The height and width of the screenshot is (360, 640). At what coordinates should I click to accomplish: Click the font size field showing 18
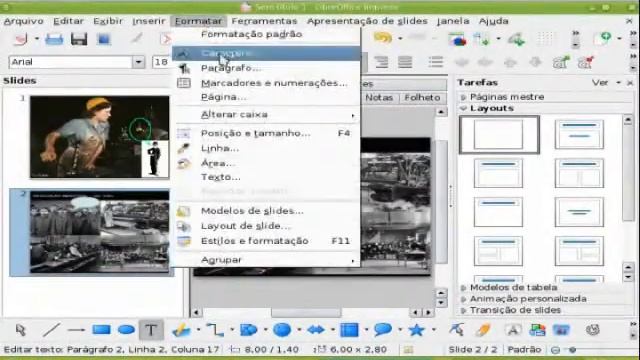[x=162, y=62]
